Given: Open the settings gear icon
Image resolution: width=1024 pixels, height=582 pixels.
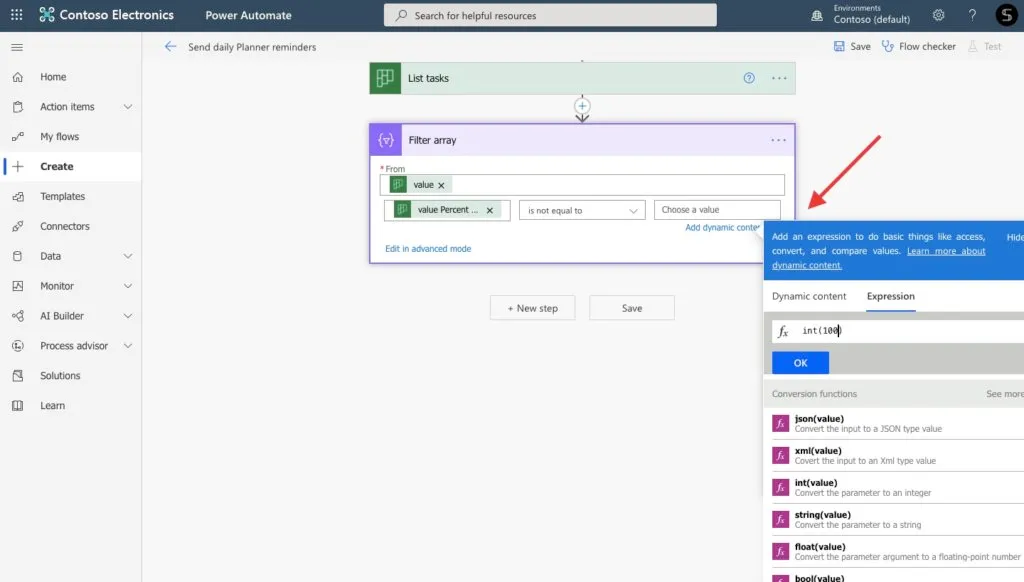Looking at the screenshot, I should click(938, 14).
